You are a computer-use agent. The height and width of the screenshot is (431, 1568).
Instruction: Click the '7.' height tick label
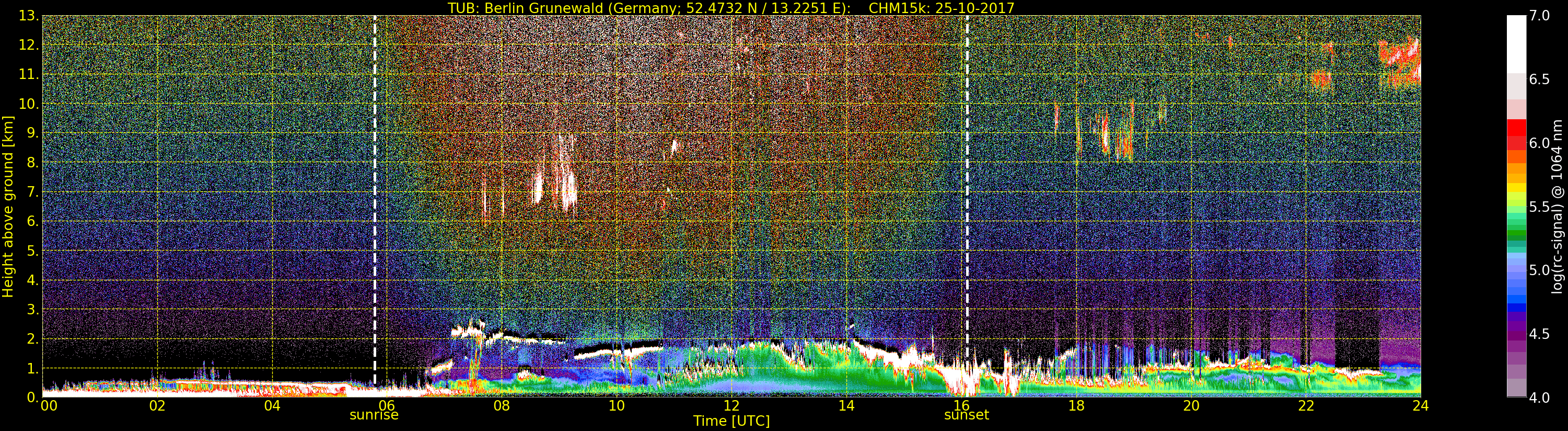point(32,192)
